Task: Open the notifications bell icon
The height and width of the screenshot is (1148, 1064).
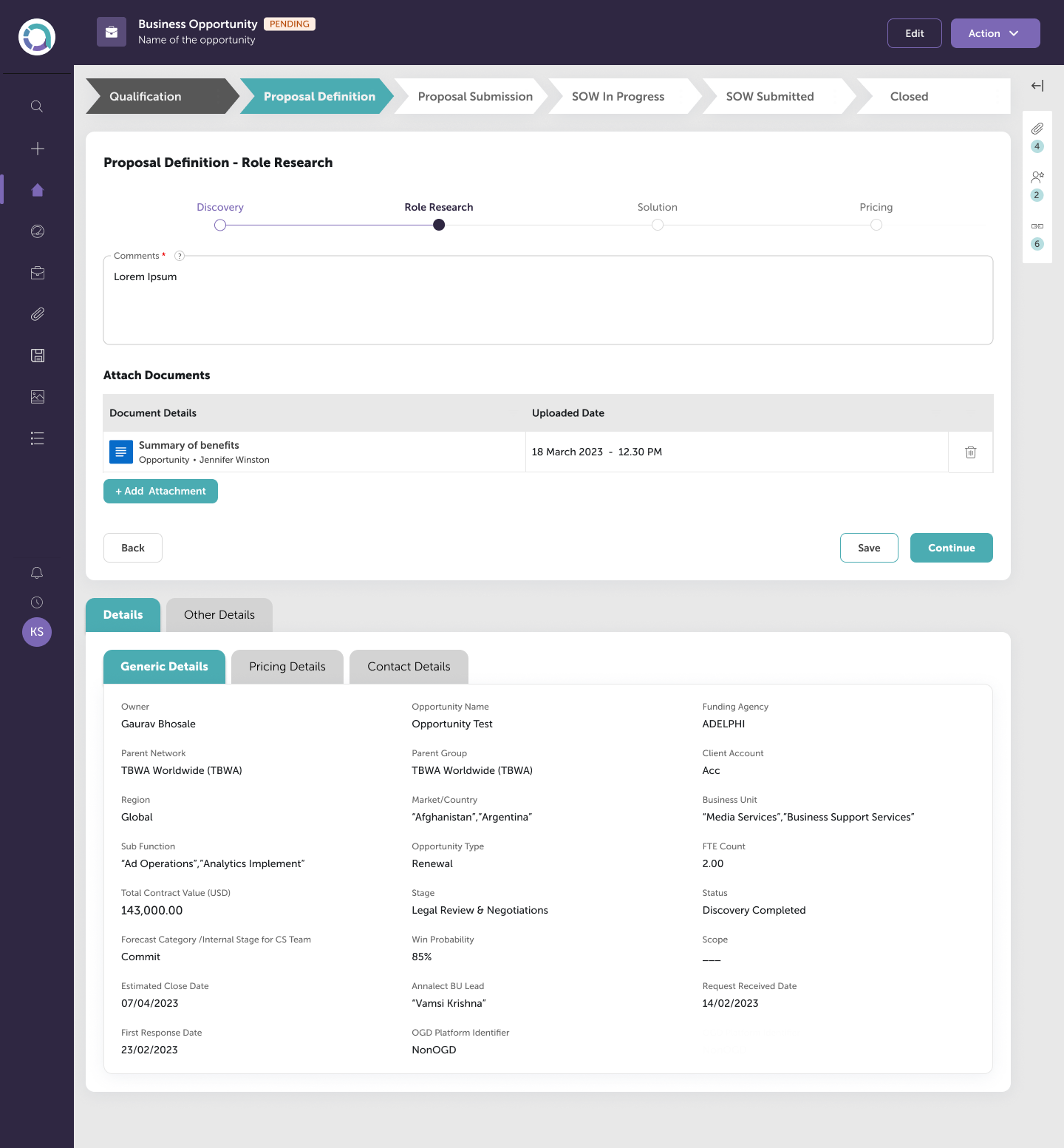Action: (x=37, y=573)
